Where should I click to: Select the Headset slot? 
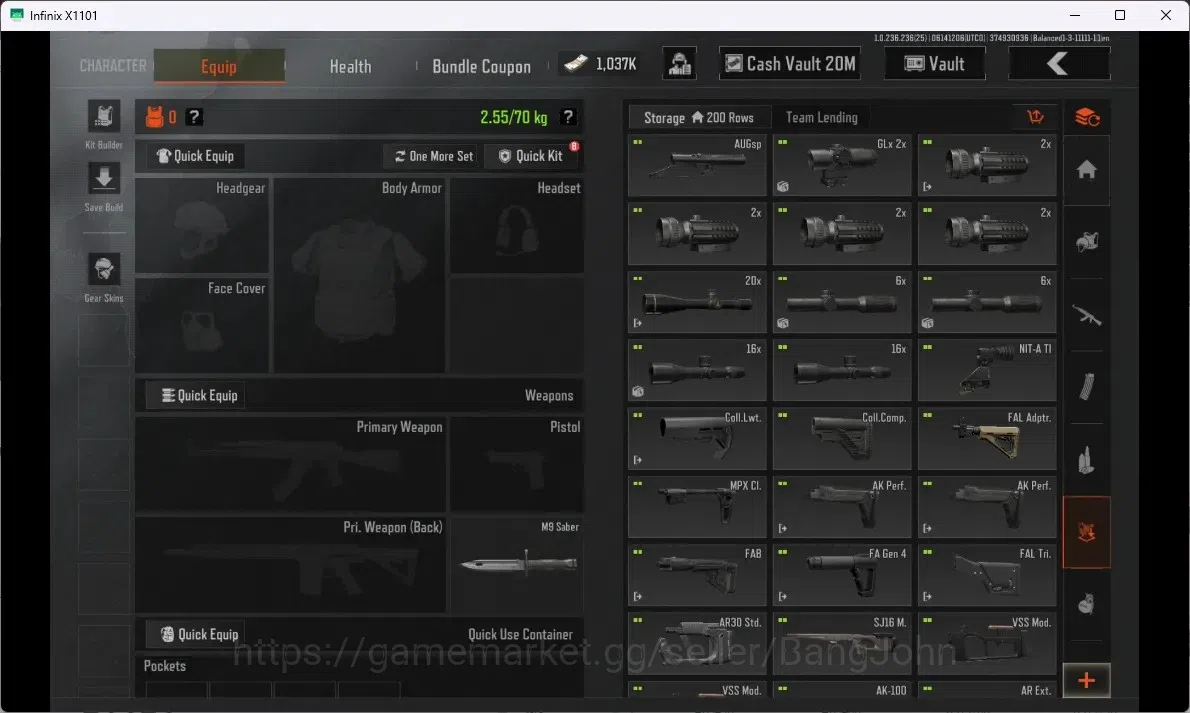517,226
